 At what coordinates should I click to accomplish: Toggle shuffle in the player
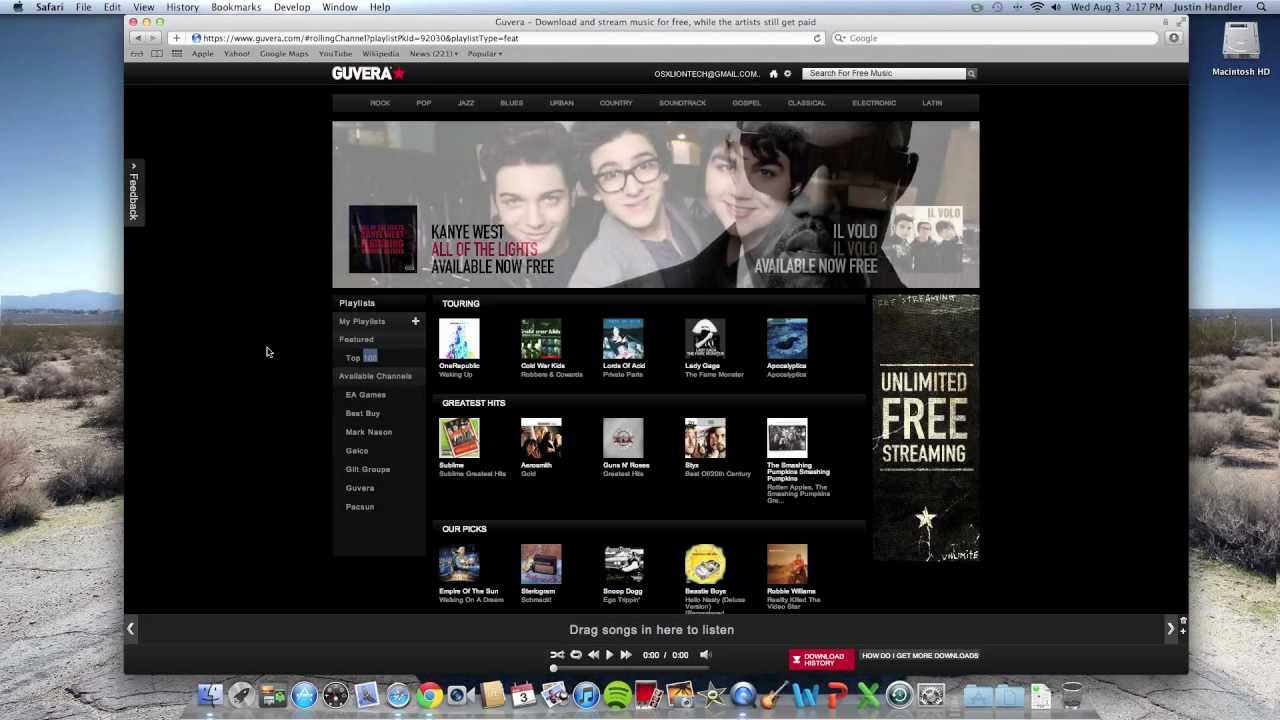point(557,655)
